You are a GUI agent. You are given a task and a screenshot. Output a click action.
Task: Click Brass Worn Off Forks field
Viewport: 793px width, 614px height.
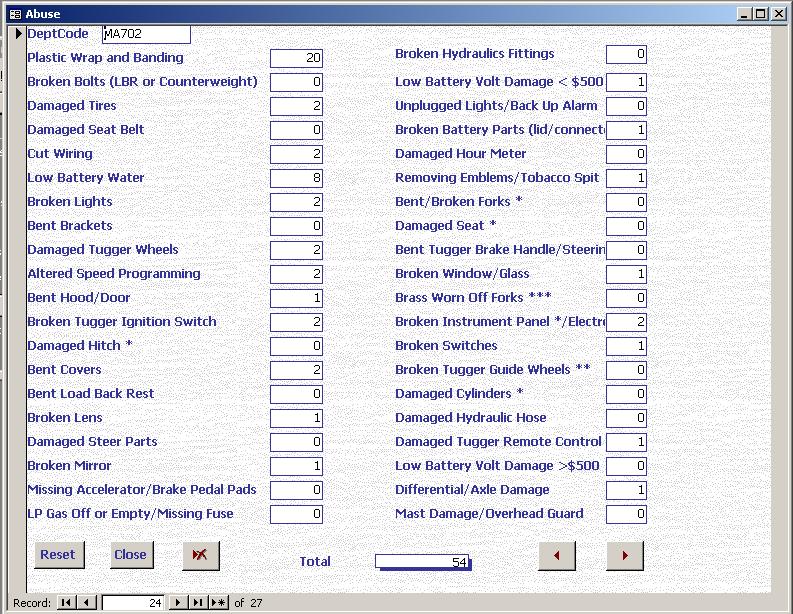coord(626,298)
